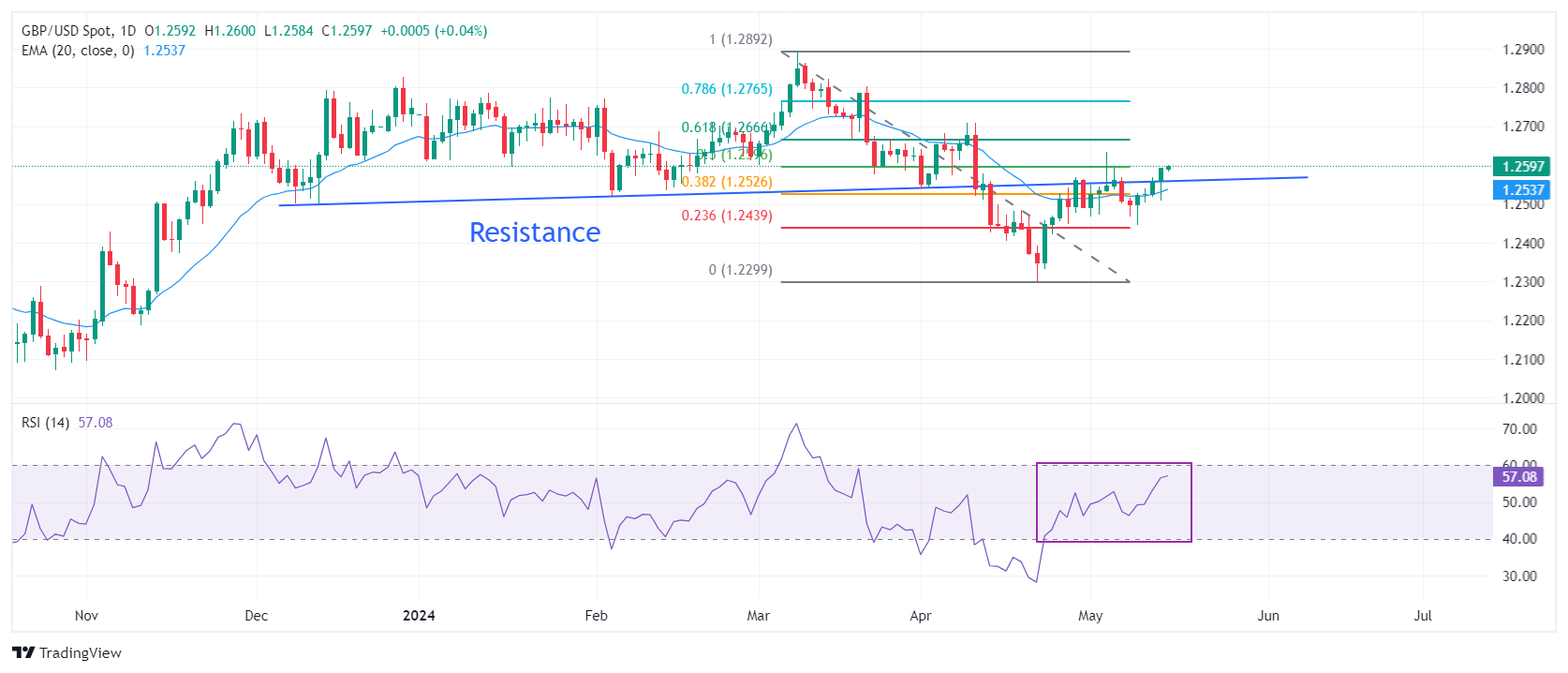Select the RSI (14) indicator legend
Screen dimensions: 1568x673
45,423
